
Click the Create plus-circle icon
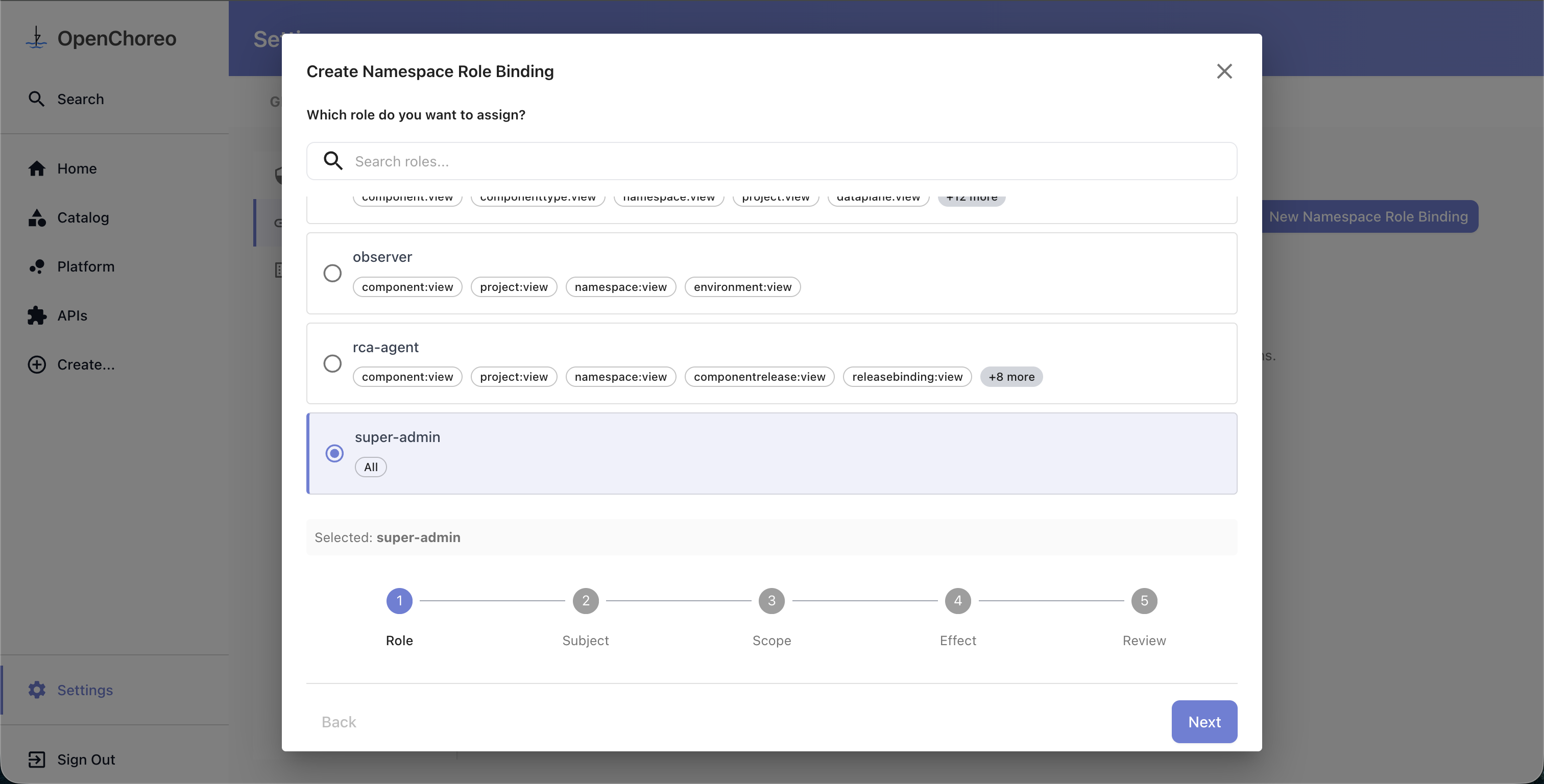[x=37, y=364]
